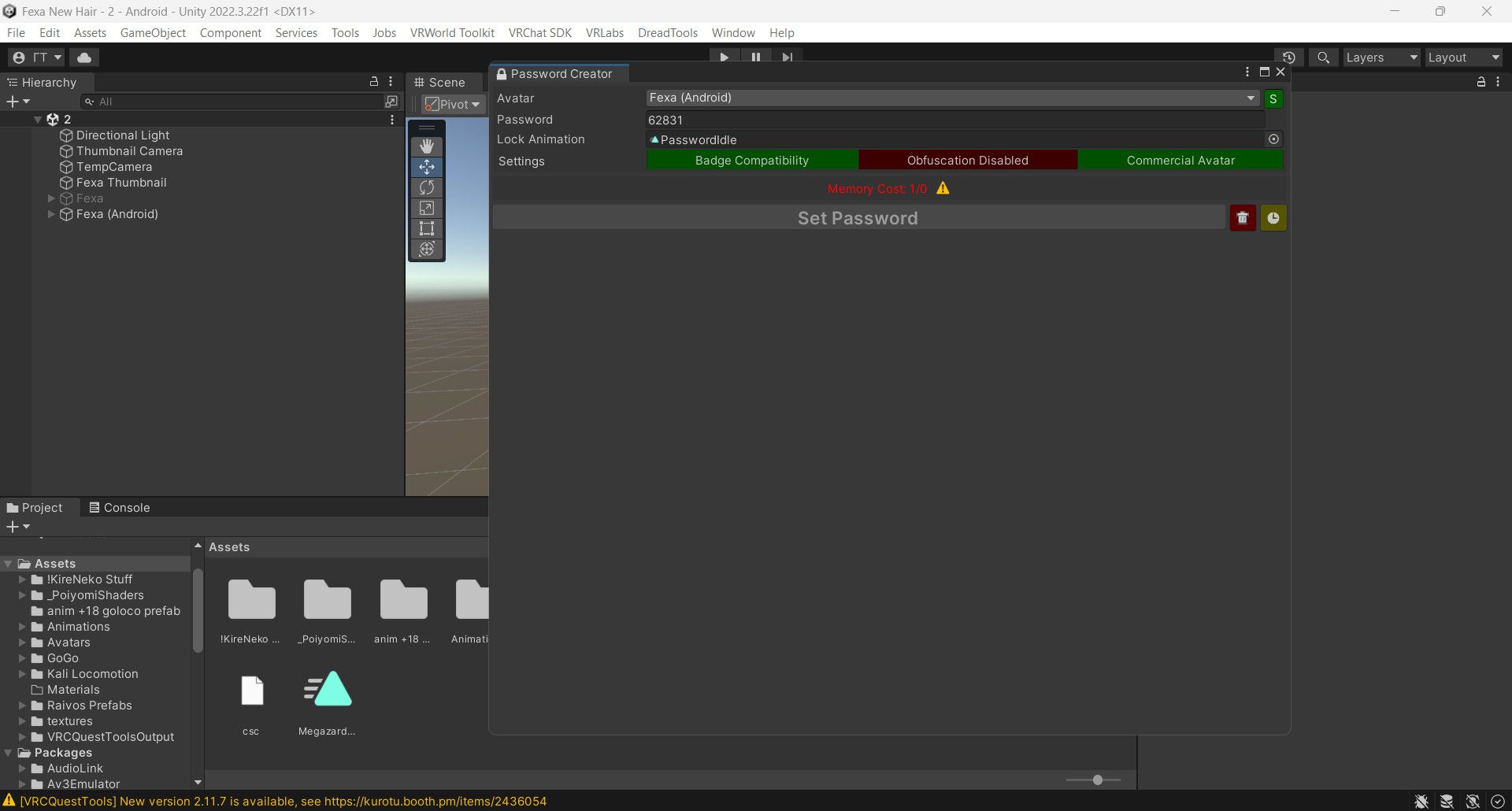Open the Unity search magnifier

click(1324, 57)
